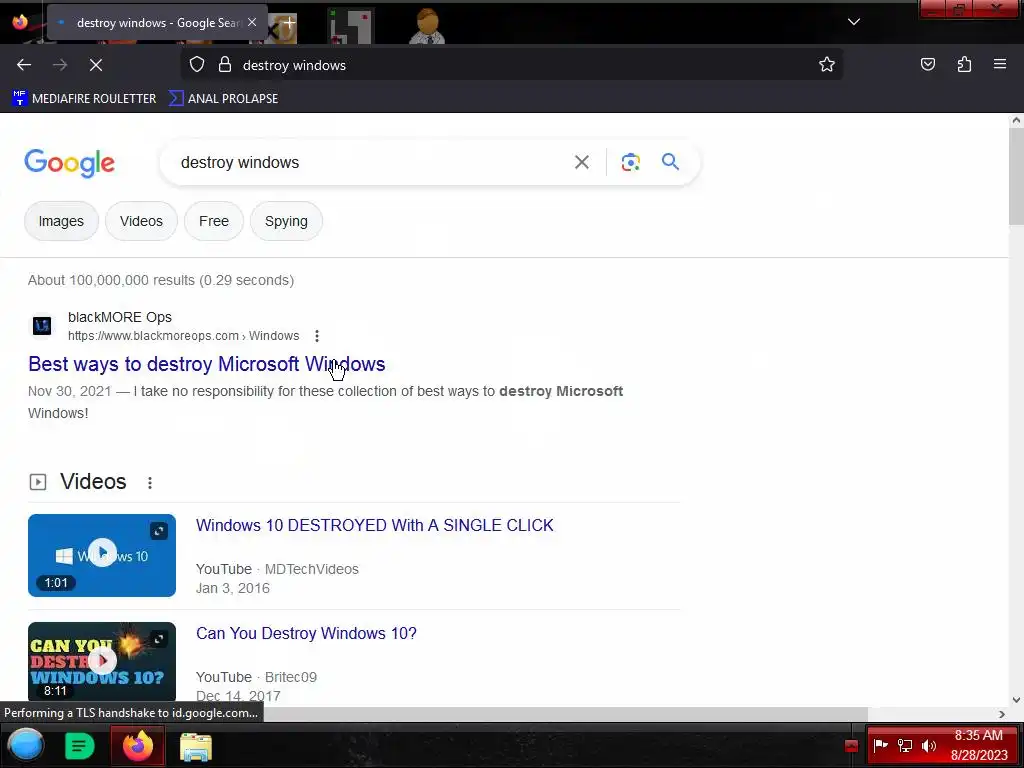Click the scroll up arrow

click(x=1016, y=120)
